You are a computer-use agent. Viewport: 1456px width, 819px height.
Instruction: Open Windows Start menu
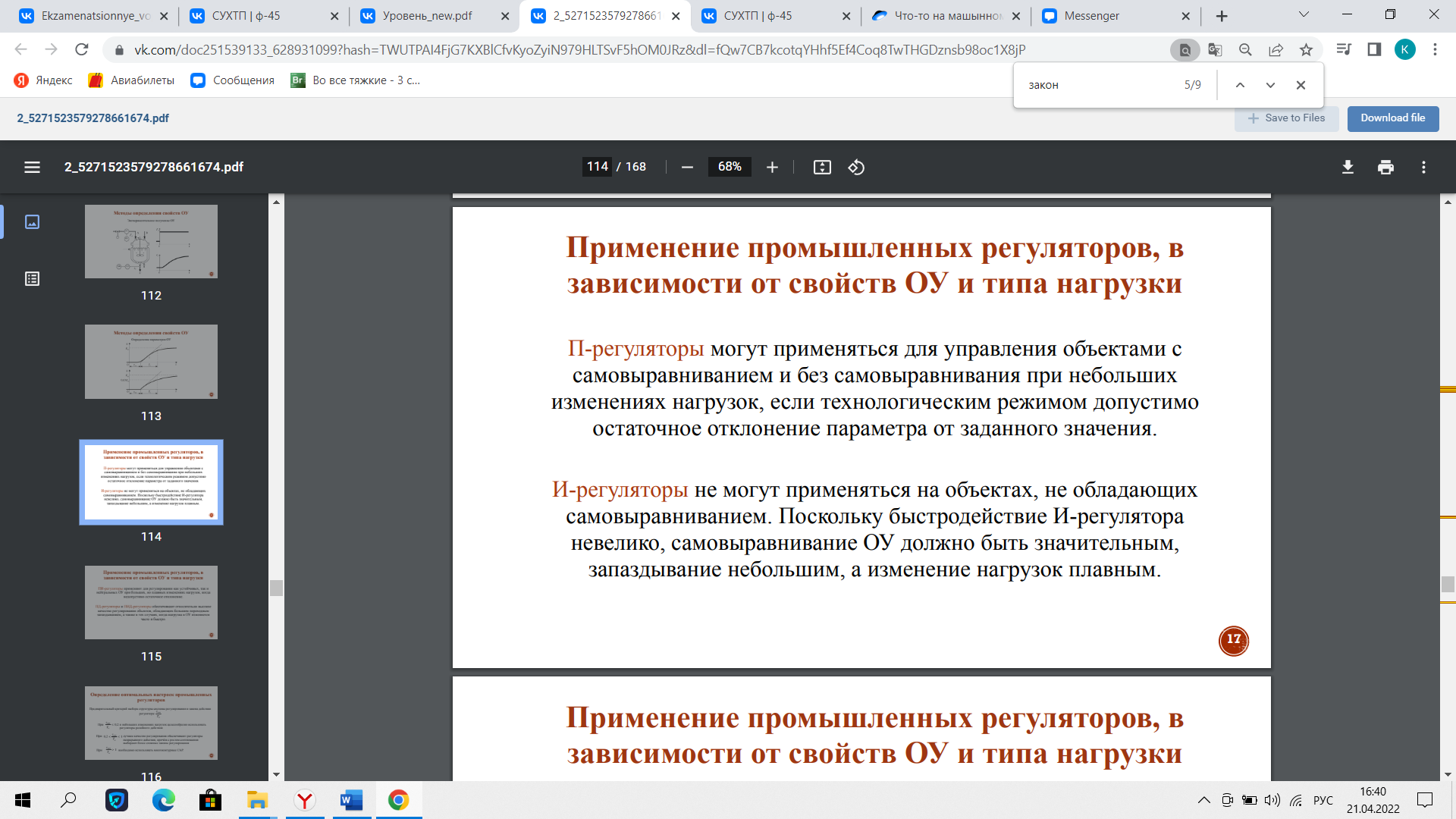[x=23, y=800]
